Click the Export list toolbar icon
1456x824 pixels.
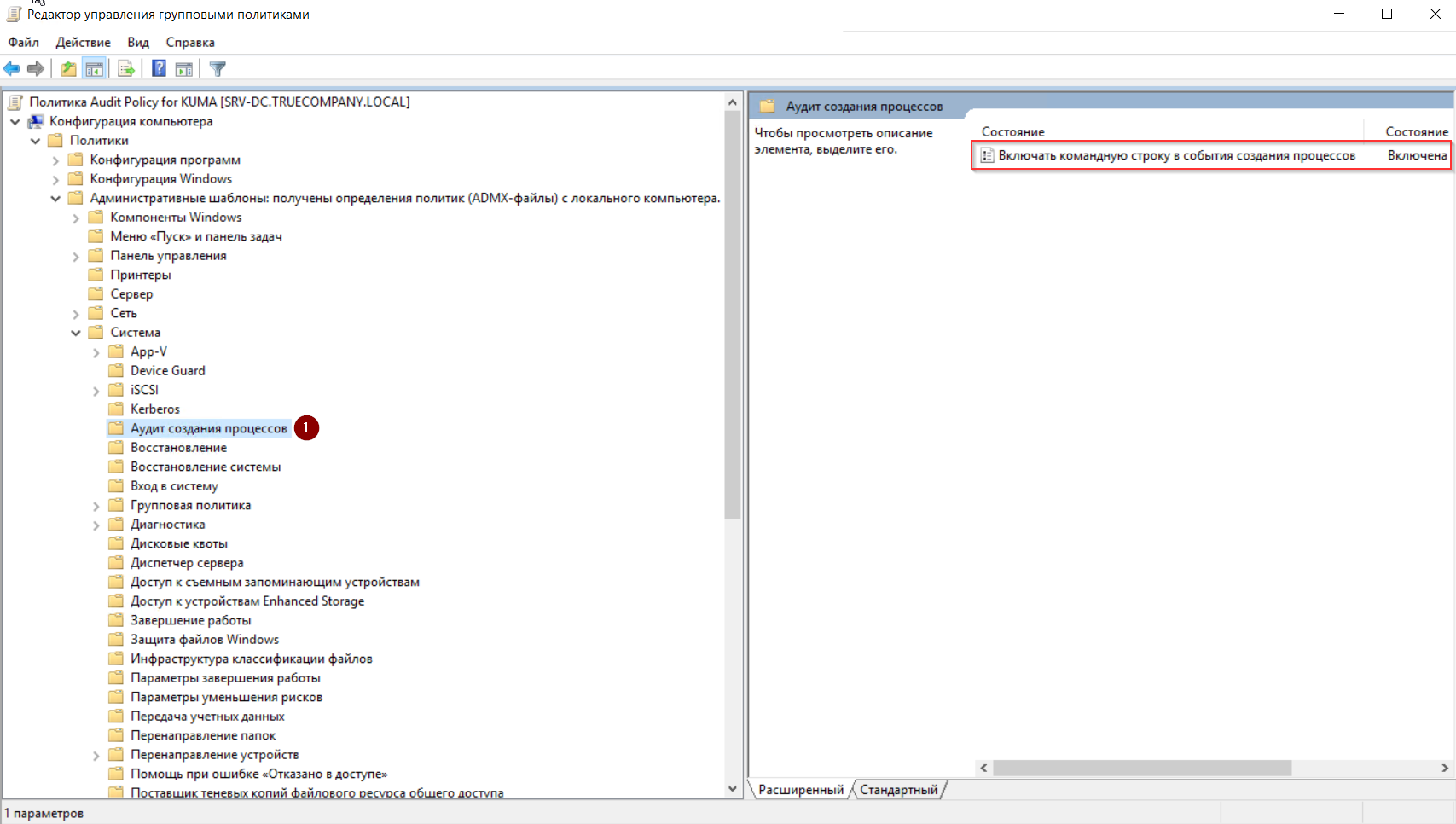pyautogui.click(x=126, y=69)
